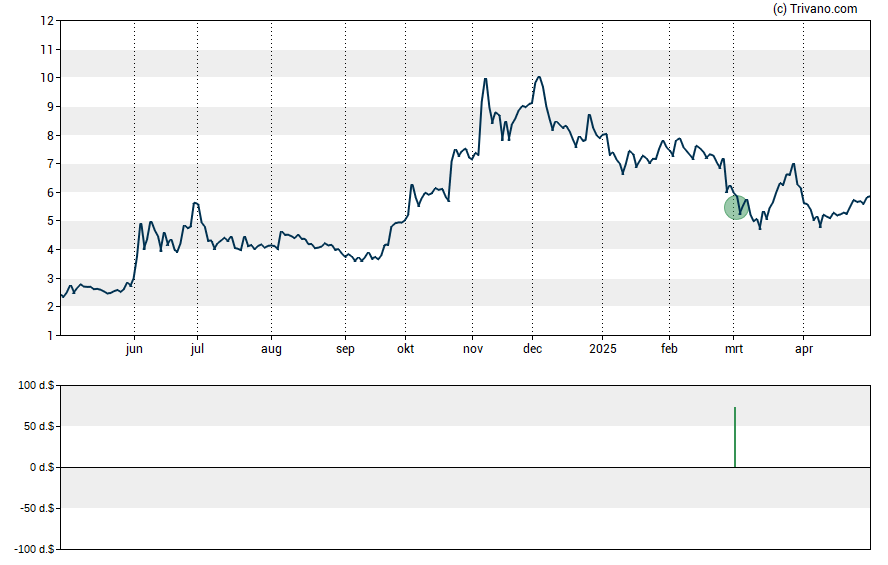Click the '1' y-axis value at bottom
Viewport: 888px width, 565px height.
(x=50, y=336)
